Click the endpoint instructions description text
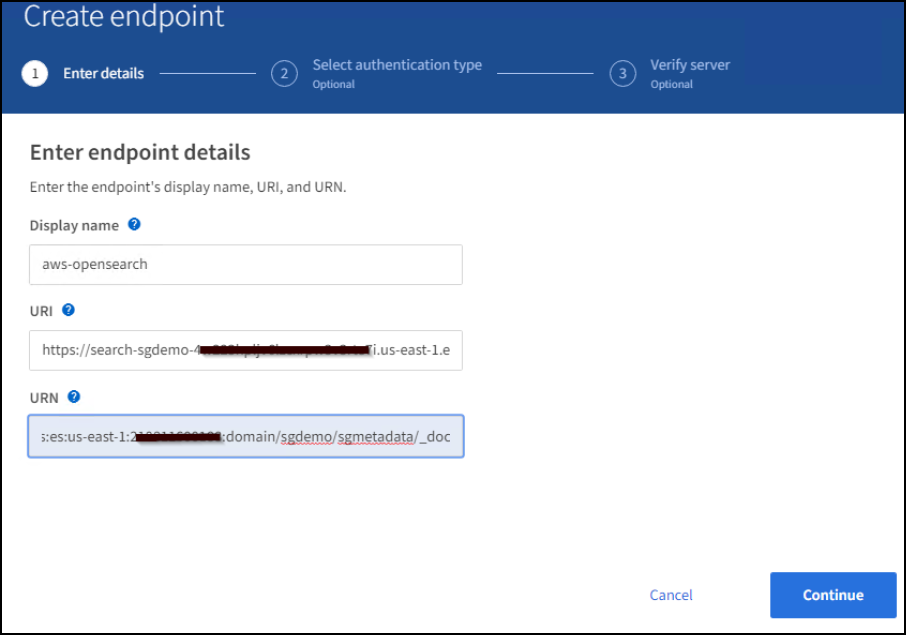 pyautogui.click(x=188, y=187)
